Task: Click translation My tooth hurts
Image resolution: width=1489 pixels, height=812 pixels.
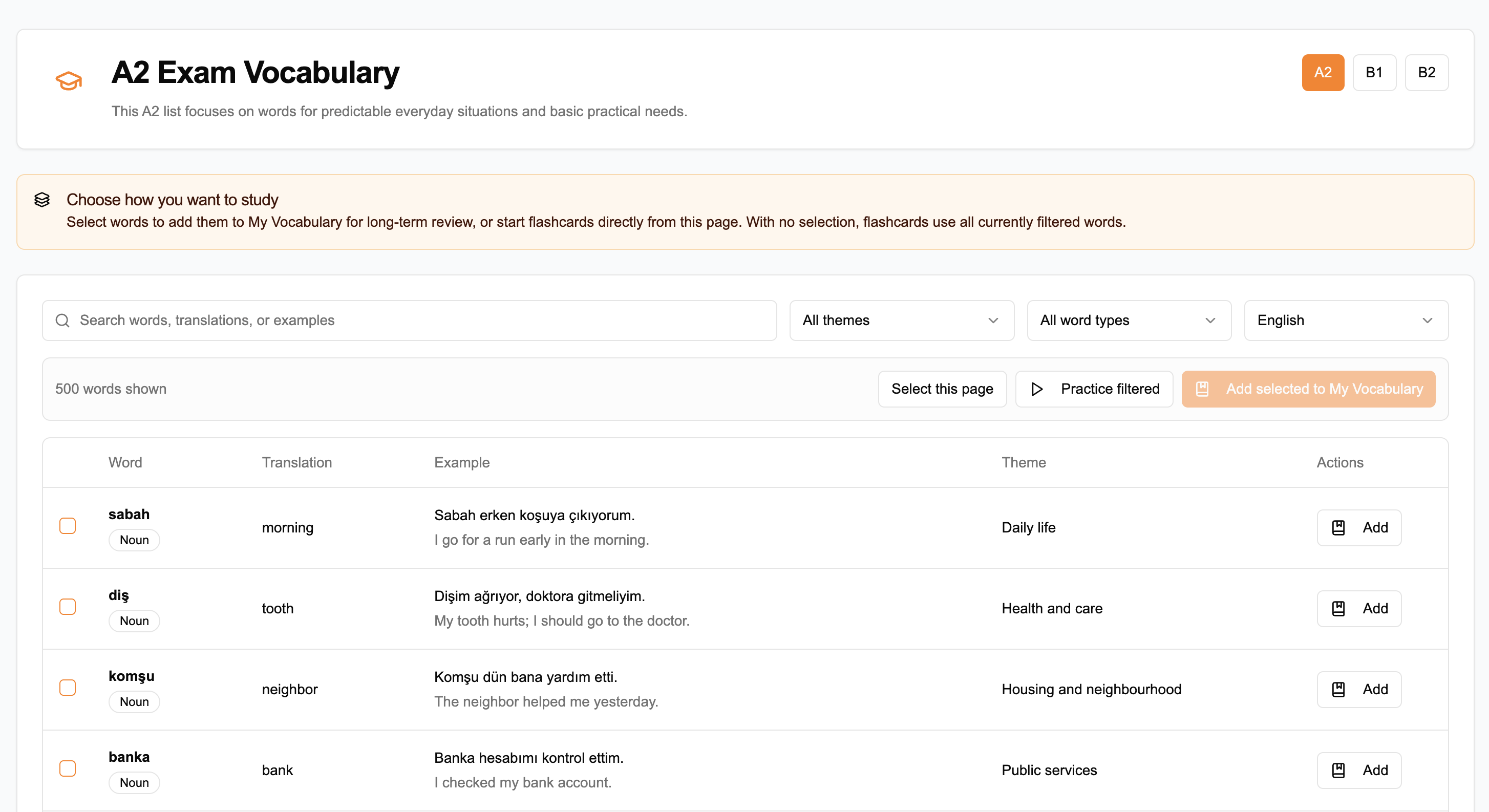Action: click(x=562, y=621)
